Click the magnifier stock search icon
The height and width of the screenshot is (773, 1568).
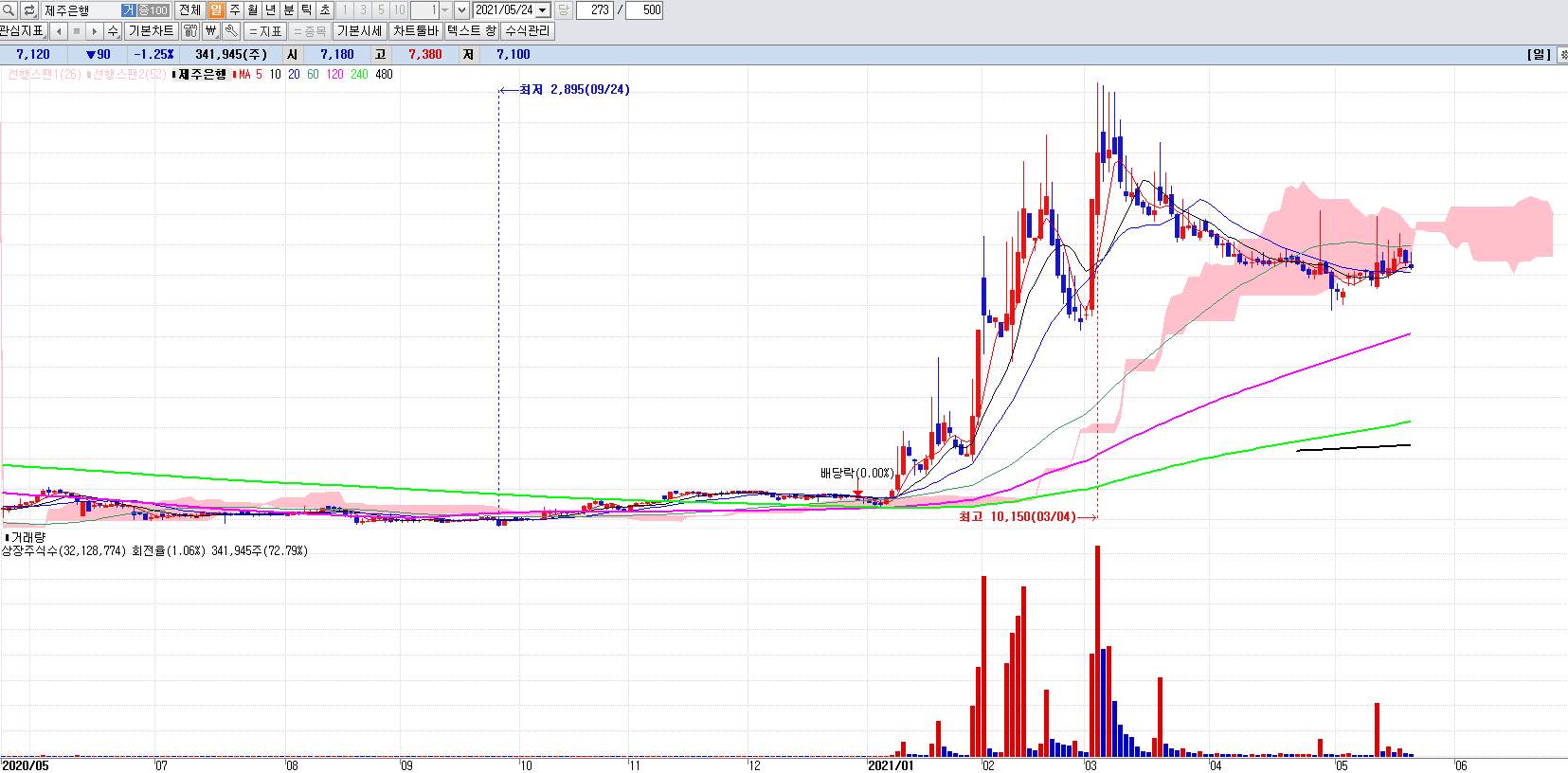(x=9, y=10)
